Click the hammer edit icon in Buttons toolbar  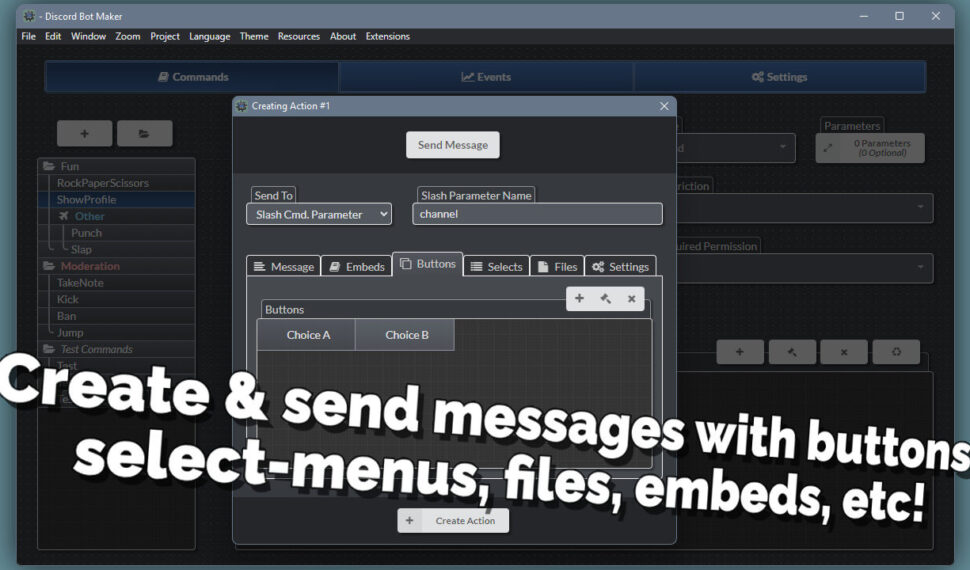pyautogui.click(x=605, y=298)
